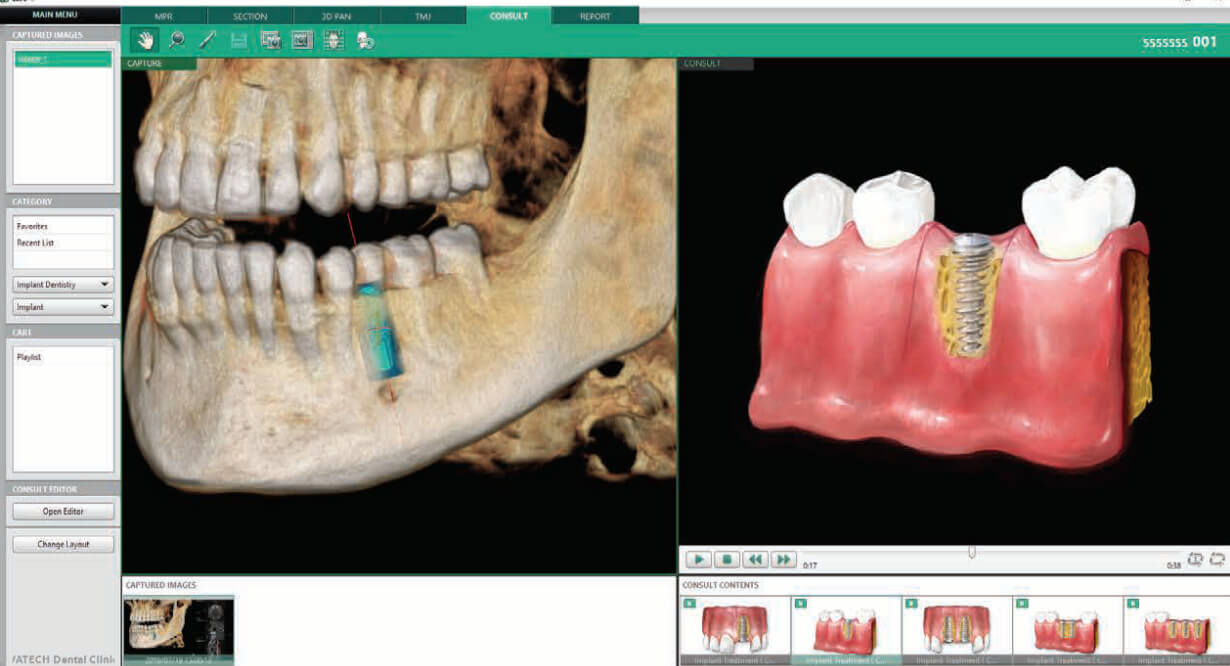Fast-forward the consult video

(785, 559)
